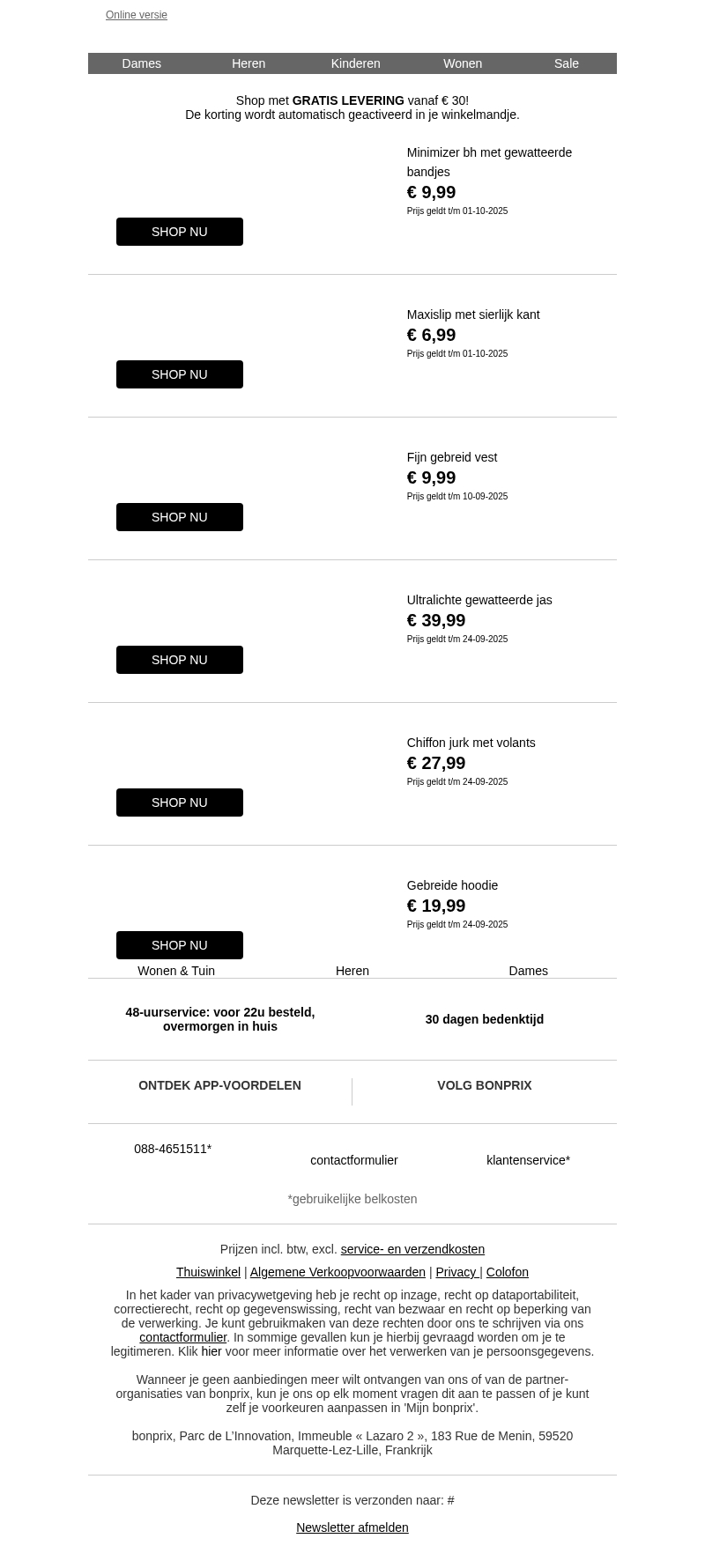This screenshot has width=705, height=1568.
Task: Click the phone number 088-4651511
Action: click(173, 1149)
